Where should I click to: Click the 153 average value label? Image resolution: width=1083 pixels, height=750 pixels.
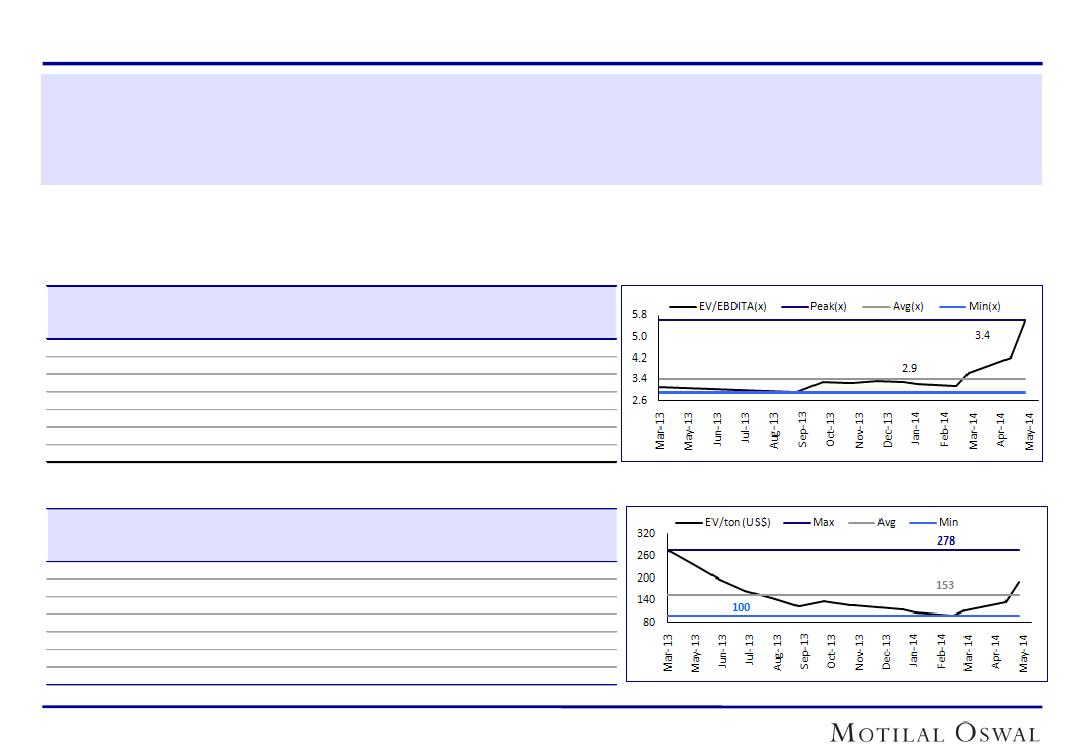(x=945, y=585)
